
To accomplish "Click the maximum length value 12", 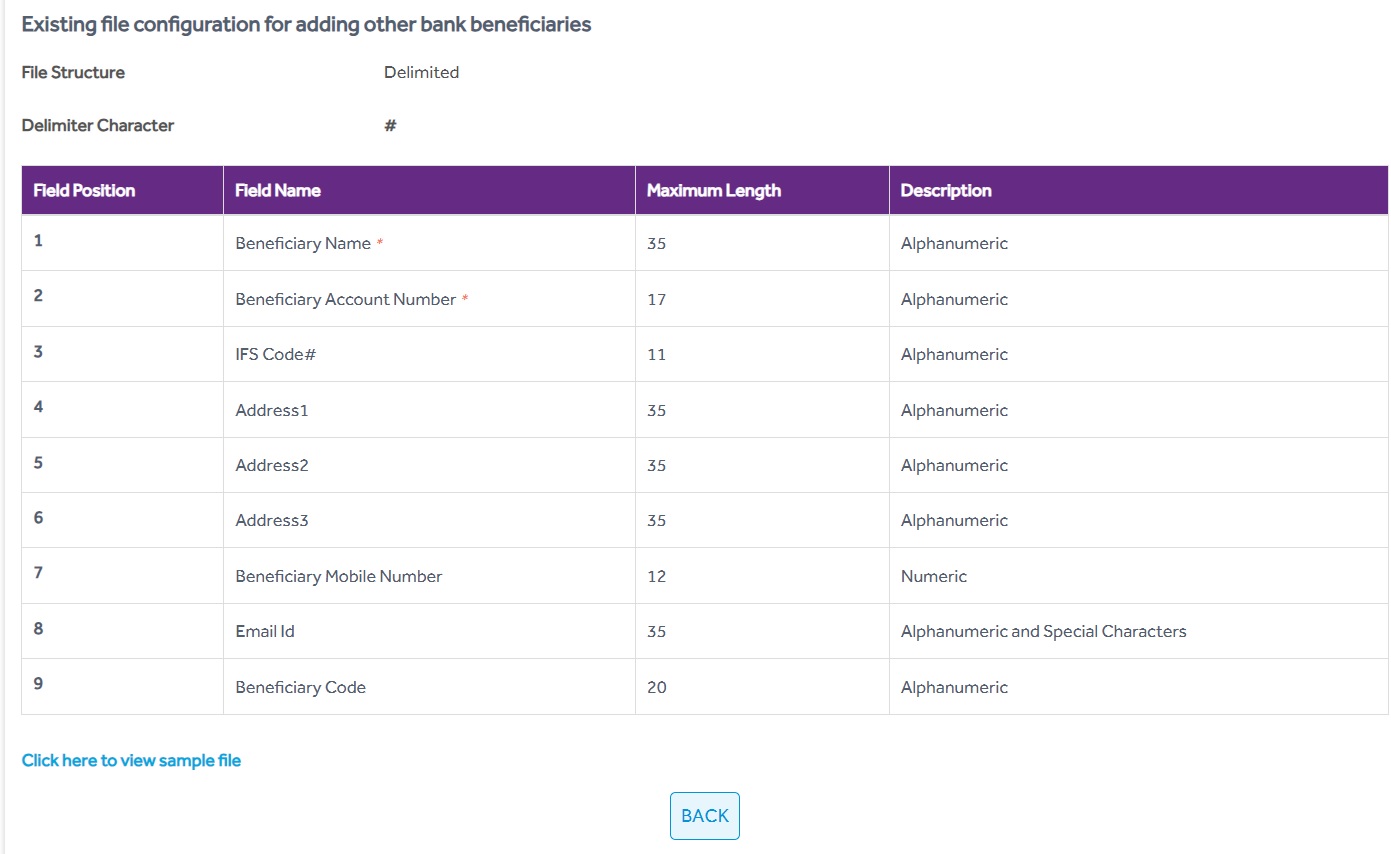I will click(656, 576).
